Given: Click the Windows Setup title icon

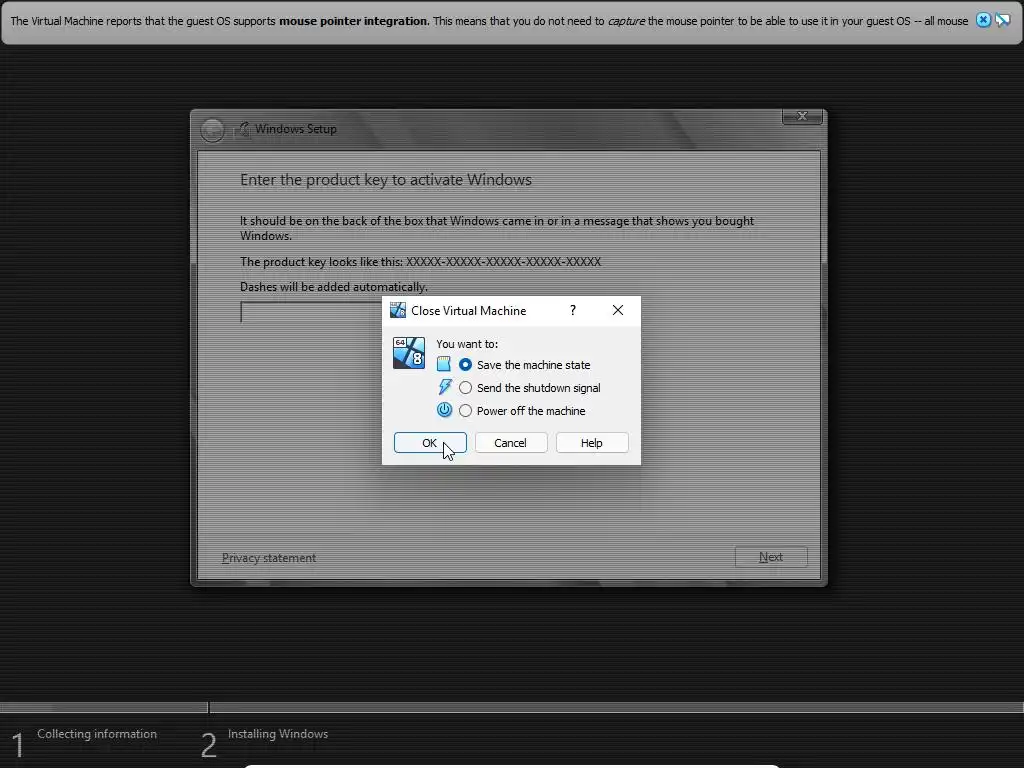Looking at the screenshot, I should point(243,129).
